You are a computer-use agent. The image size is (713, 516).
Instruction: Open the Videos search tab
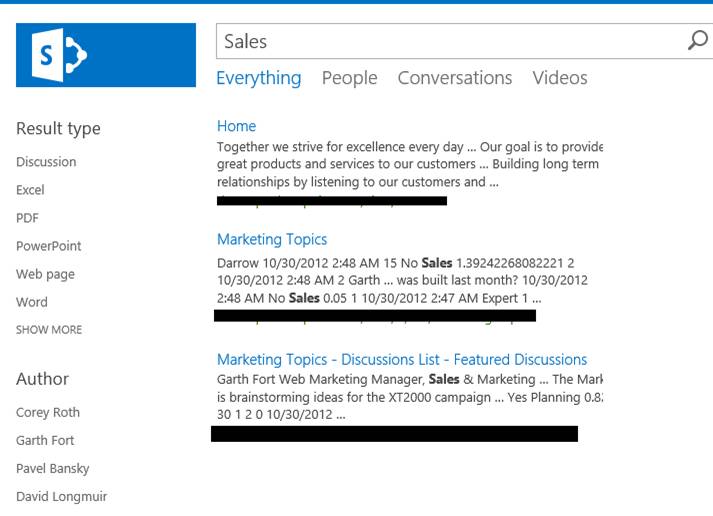tap(559, 78)
